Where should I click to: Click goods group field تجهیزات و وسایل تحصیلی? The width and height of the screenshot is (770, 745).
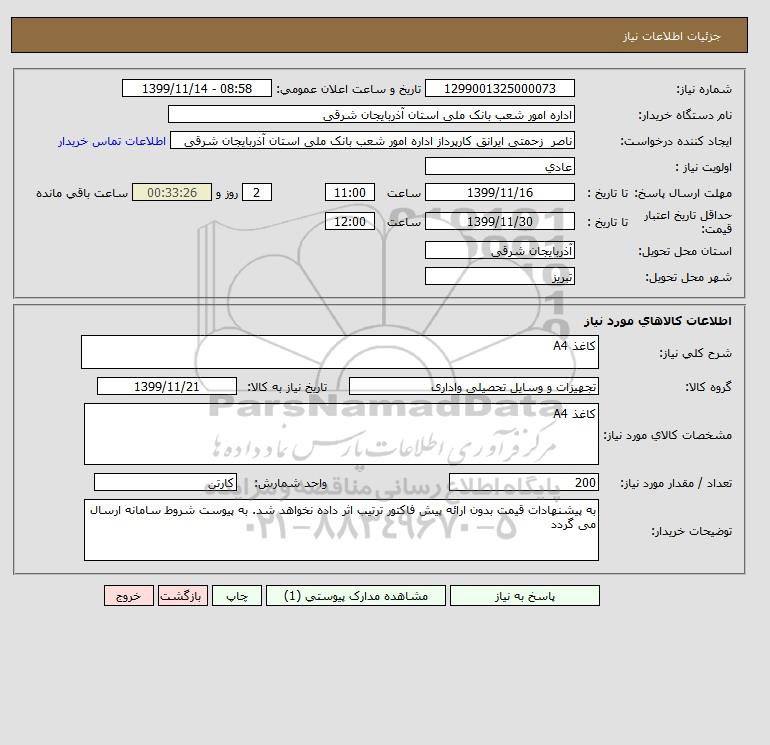click(x=473, y=386)
